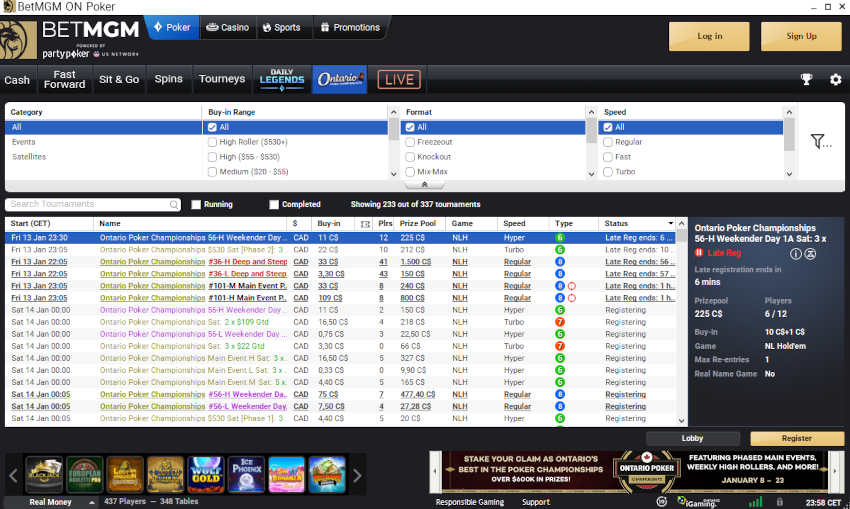
Task: Go to Casino section
Action: [x=228, y=27]
